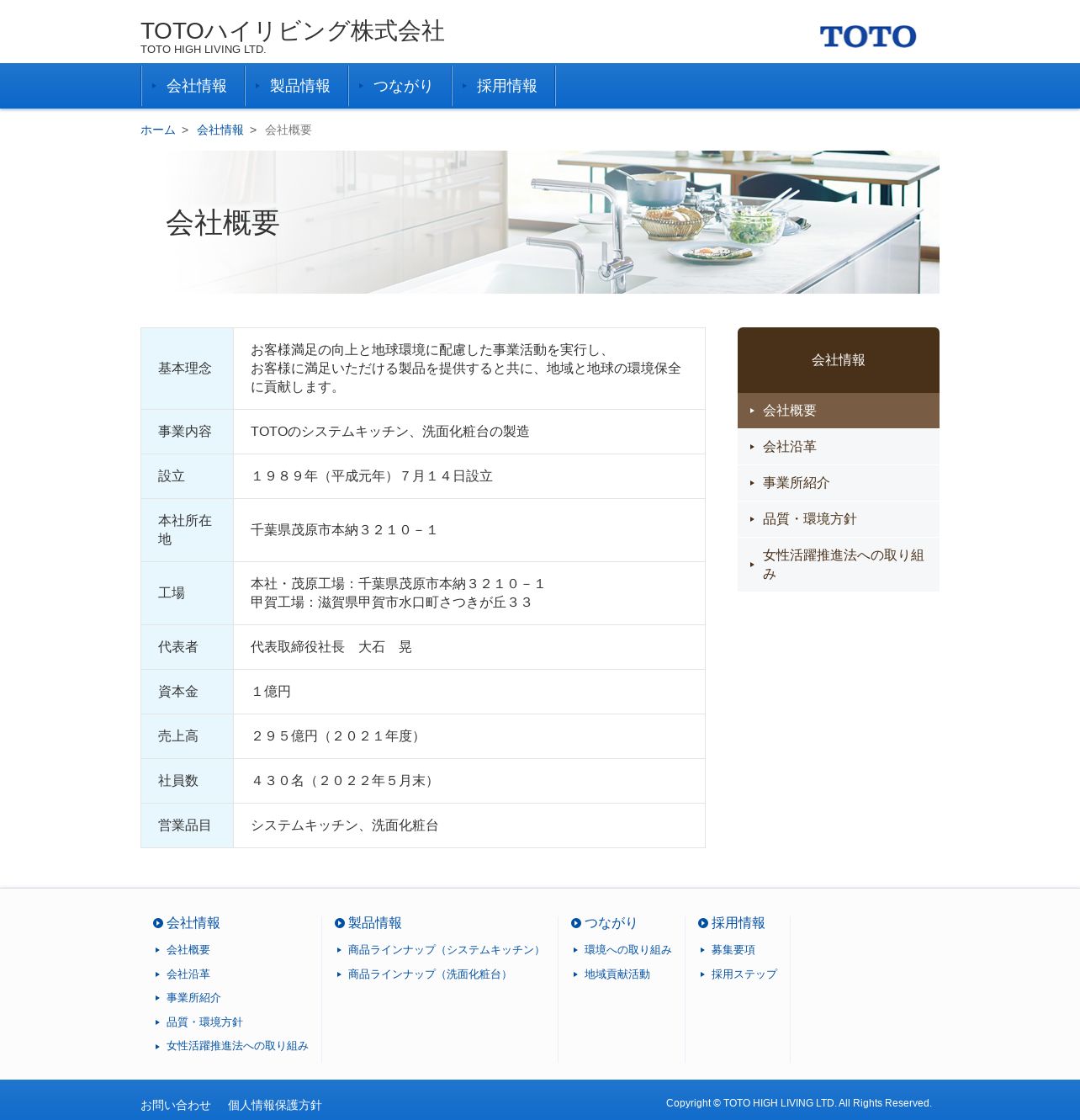Click the value １億円
This screenshot has width=1080, height=1120.
271,692
